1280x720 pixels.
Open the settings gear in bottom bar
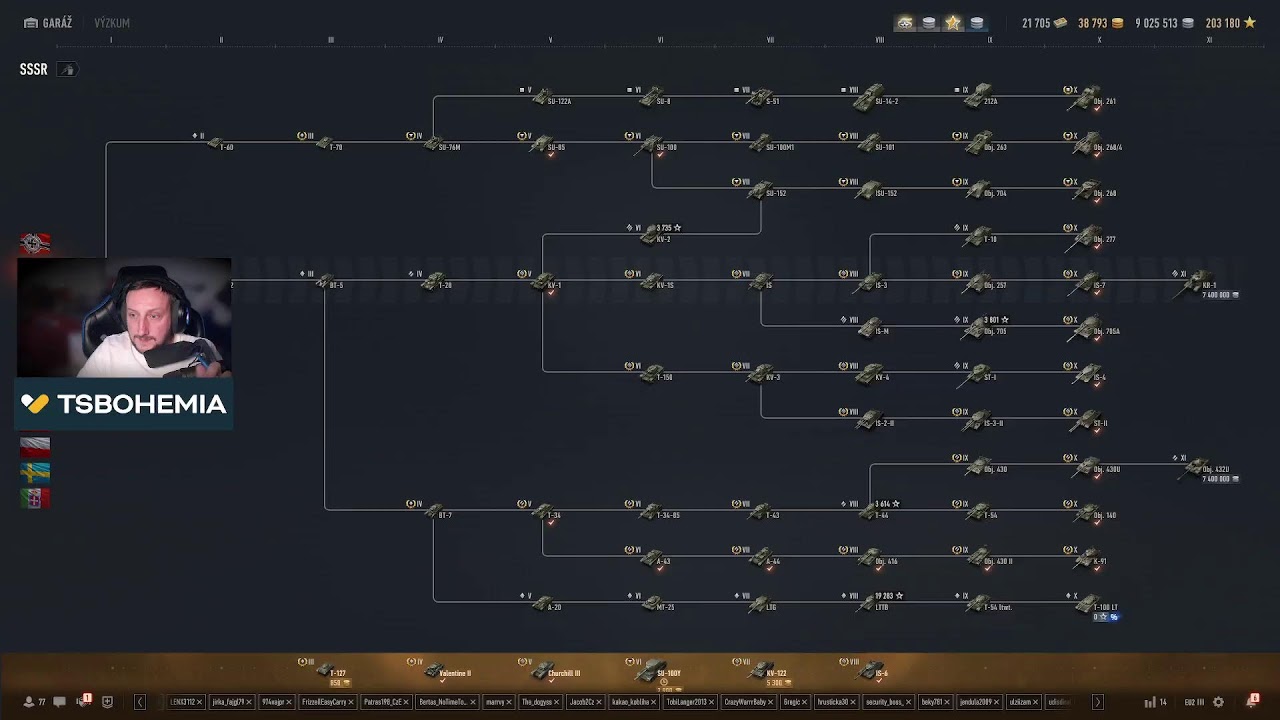point(1218,702)
